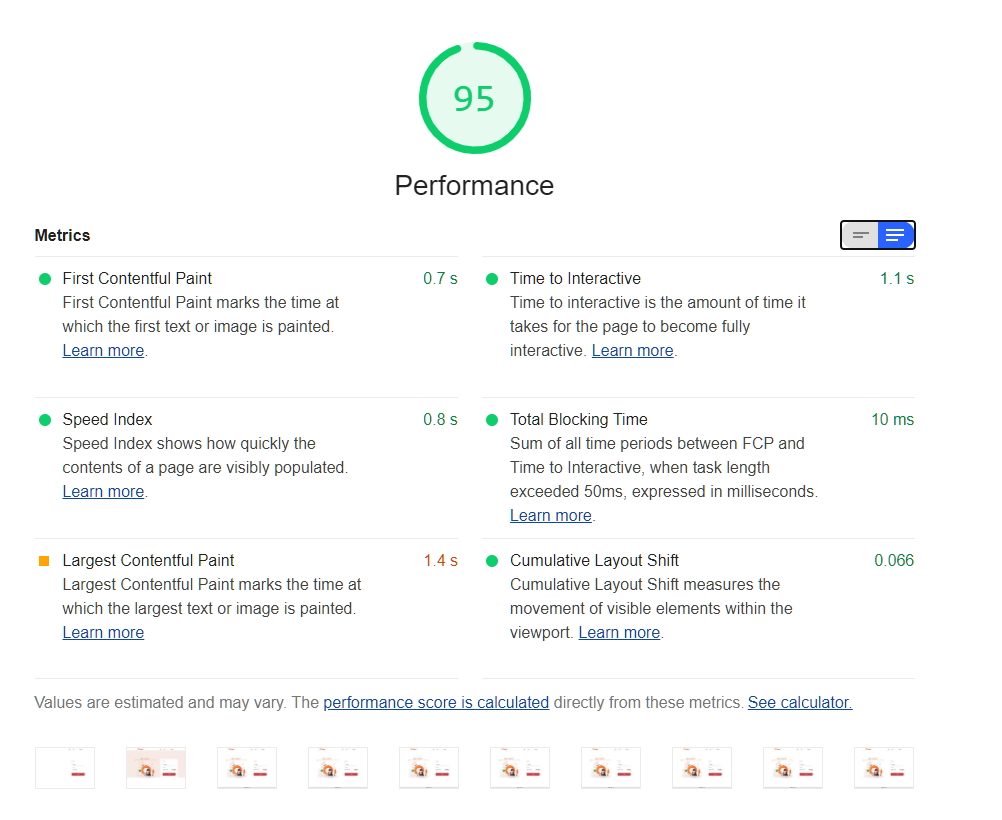Select the first filmstrip thumbnail
Screen dimensions: 1002x820
[x=65, y=768]
